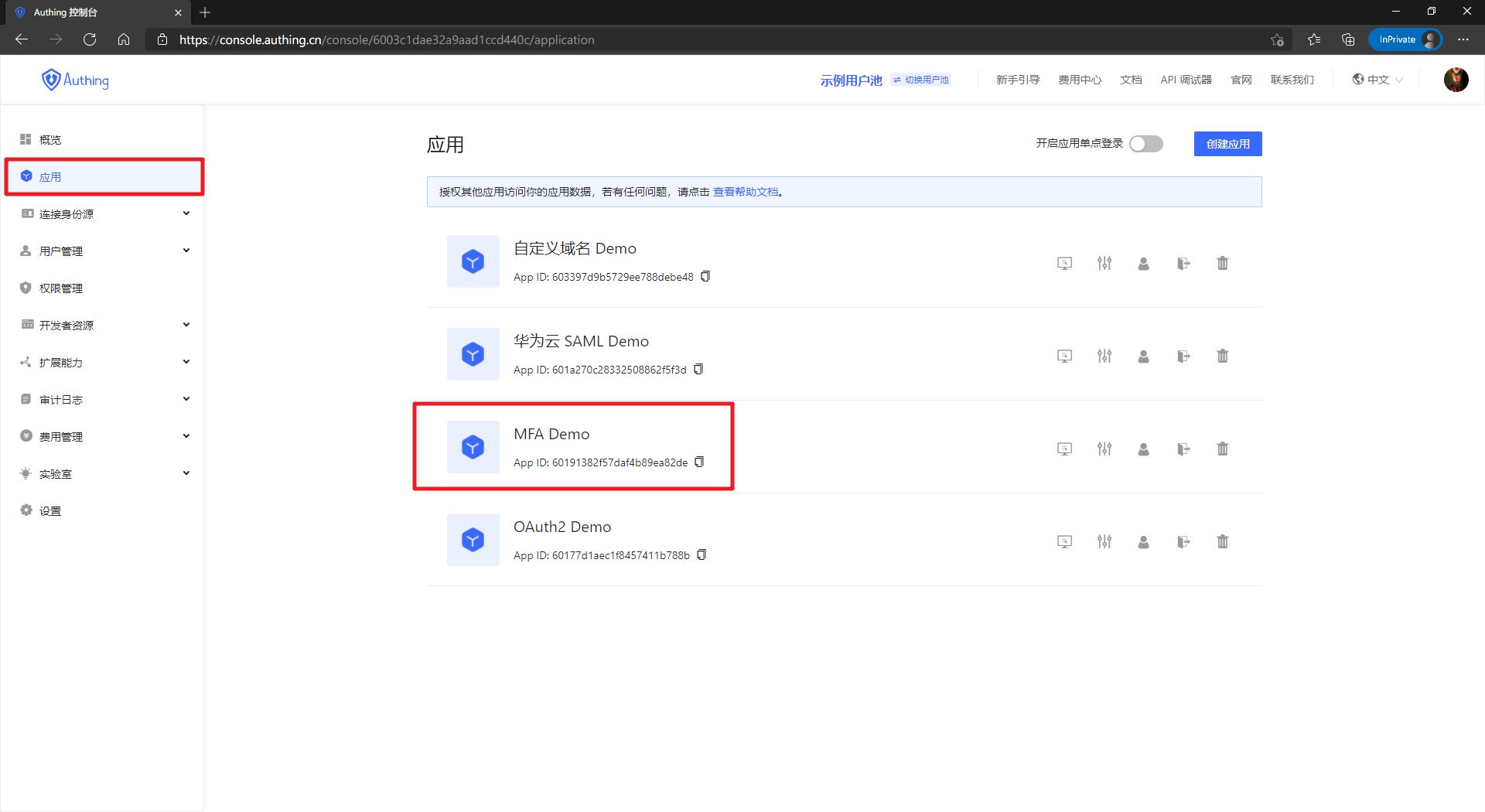Screen dimensions: 1485x812
Task: Click the MFA Demo app thumbnail icon
Action: (x=473, y=447)
